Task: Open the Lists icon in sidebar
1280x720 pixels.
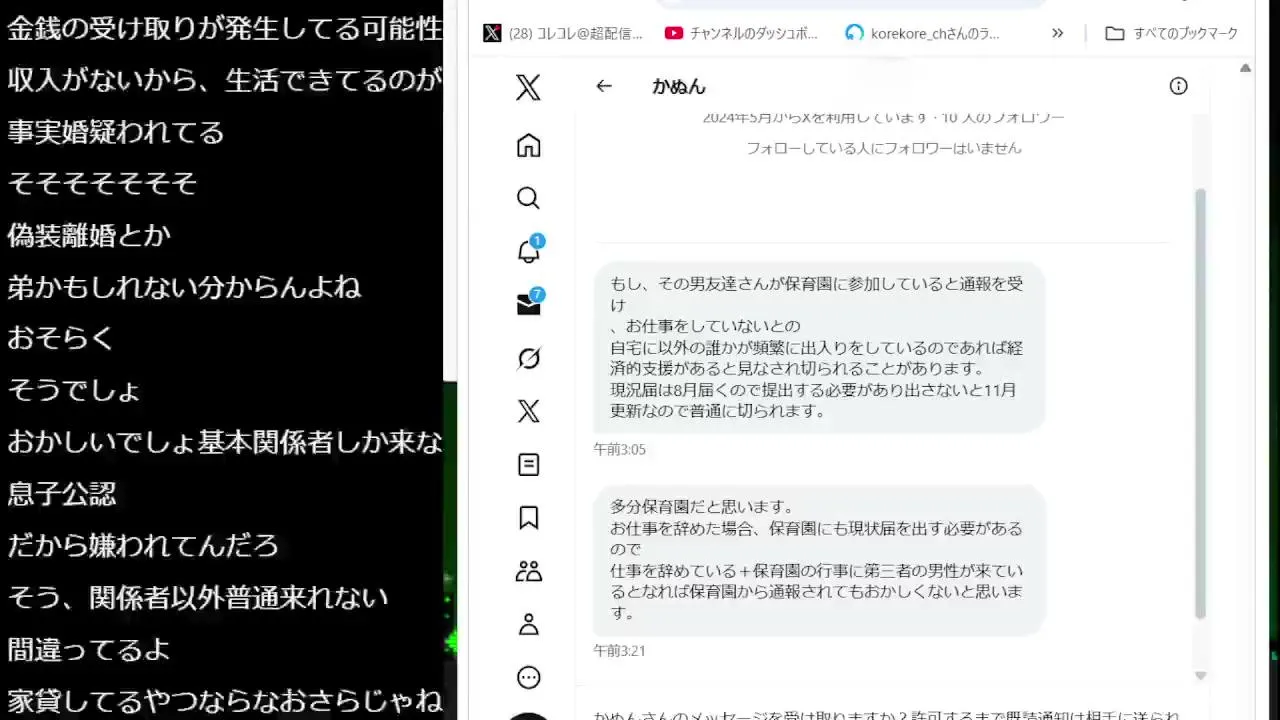Action: (x=528, y=465)
